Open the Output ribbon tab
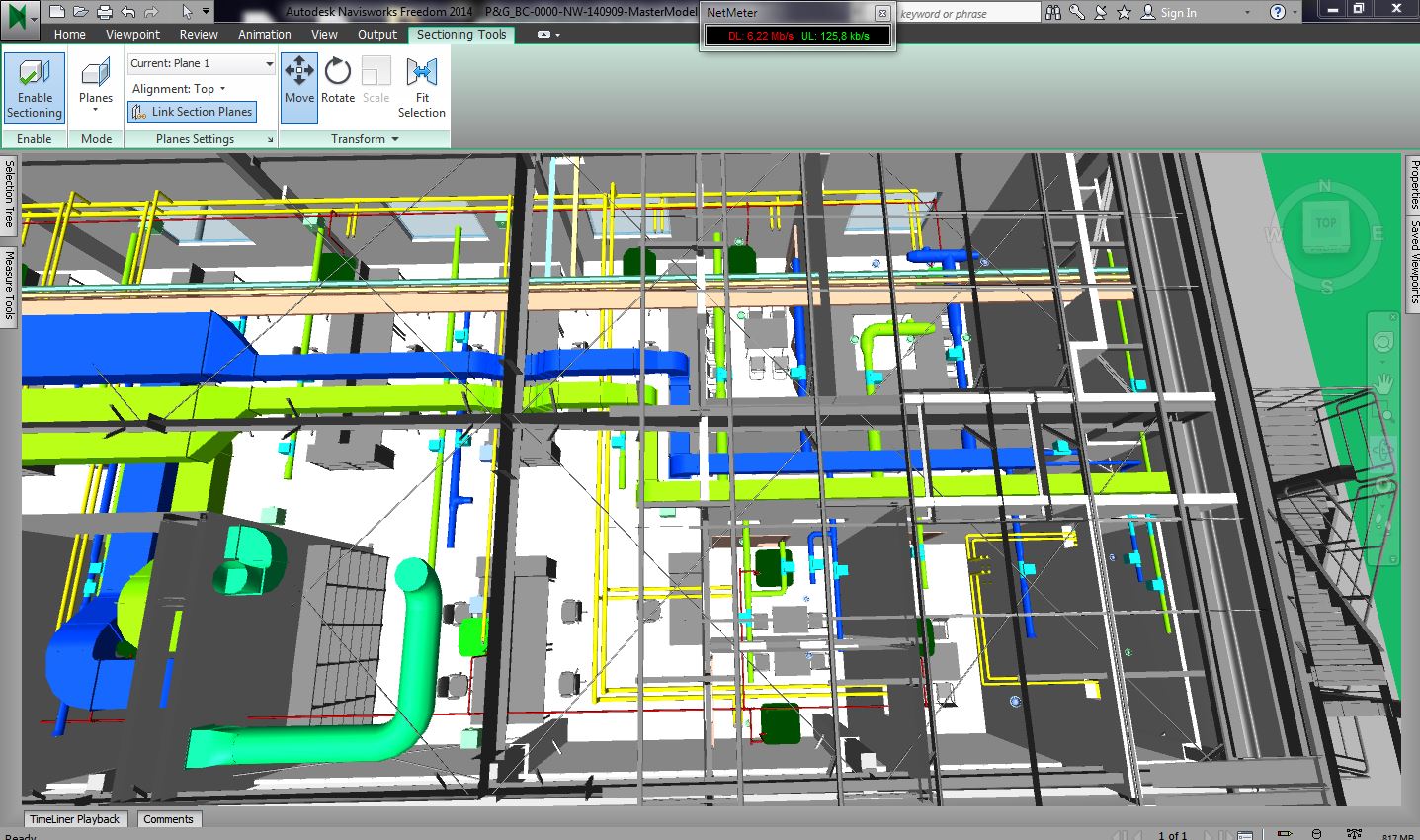Image resolution: width=1420 pixels, height=840 pixels. point(377,34)
